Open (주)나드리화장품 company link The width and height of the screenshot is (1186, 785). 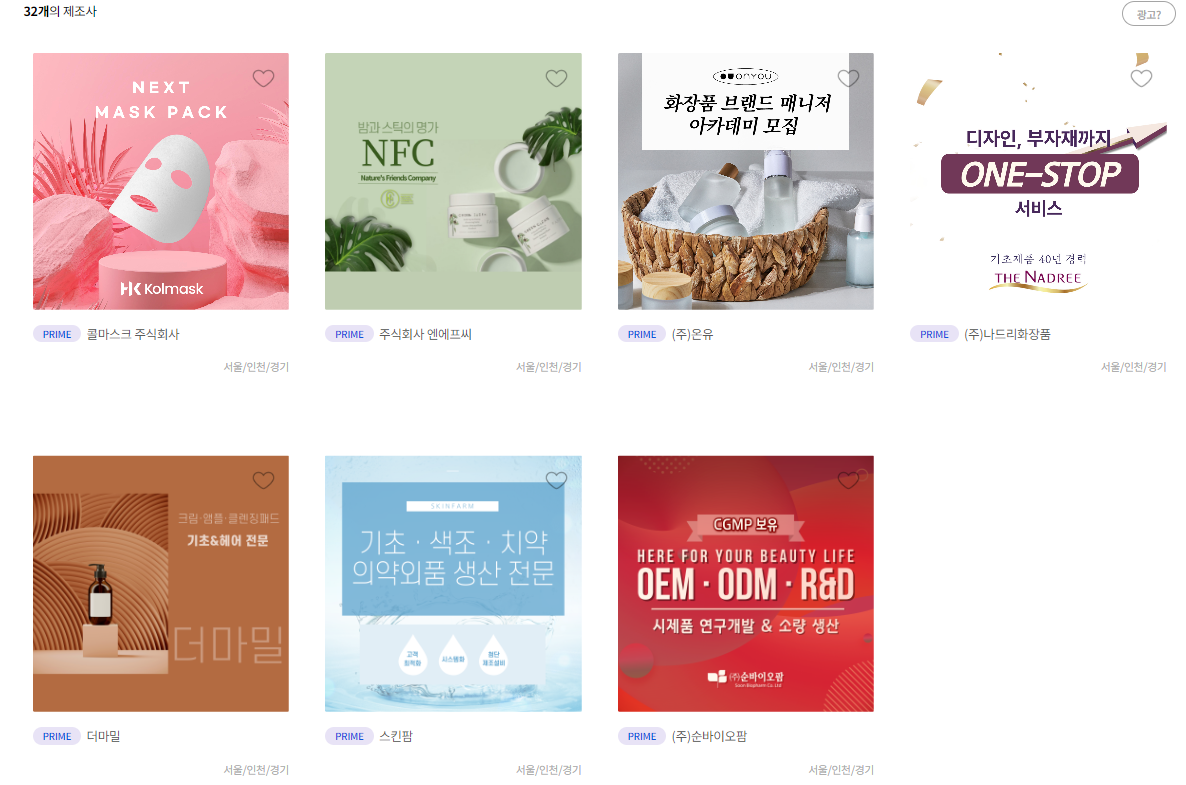point(1007,334)
